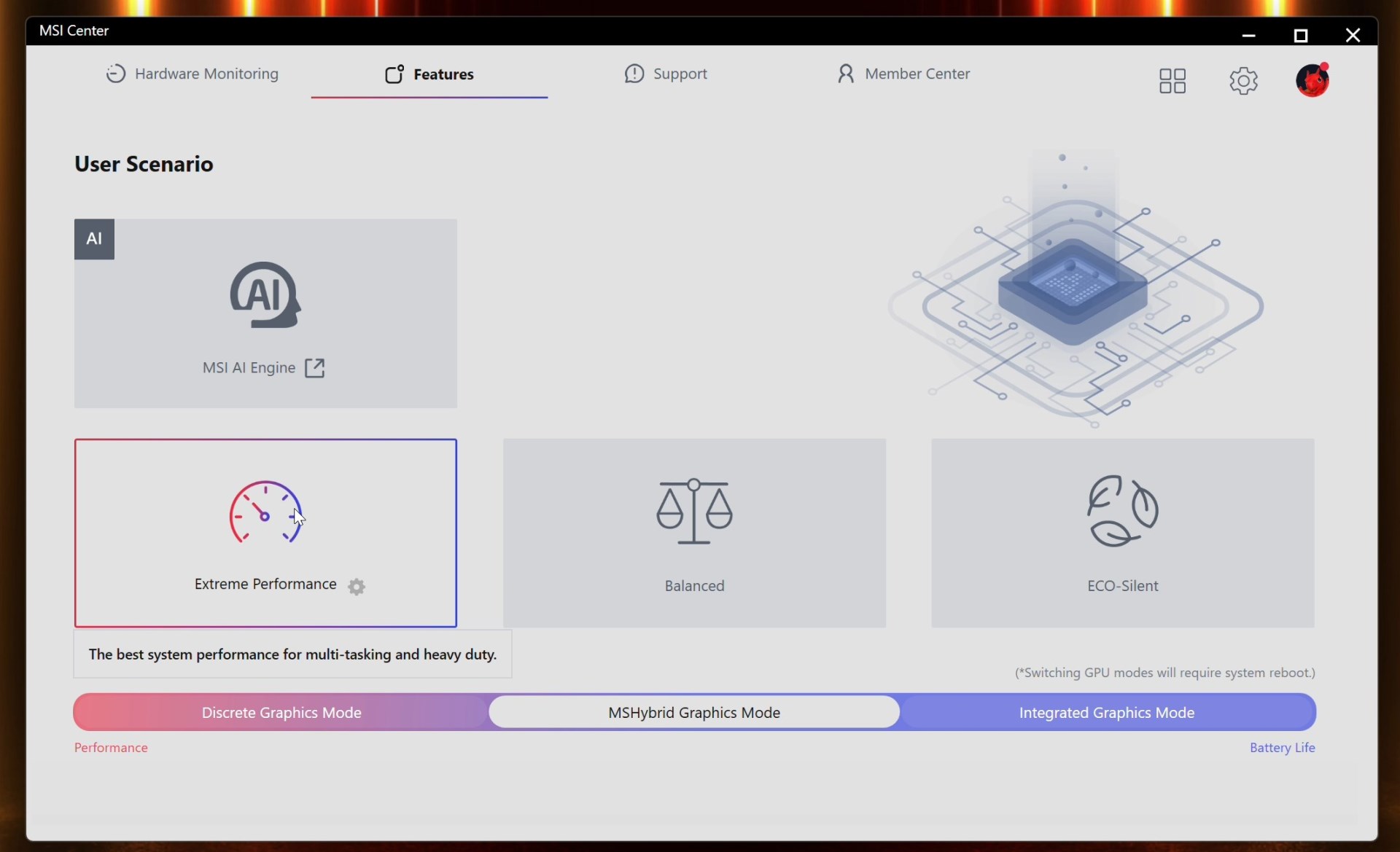Switch to MSHybrid Graphics Mode
1400x852 pixels.
point(694,713)
